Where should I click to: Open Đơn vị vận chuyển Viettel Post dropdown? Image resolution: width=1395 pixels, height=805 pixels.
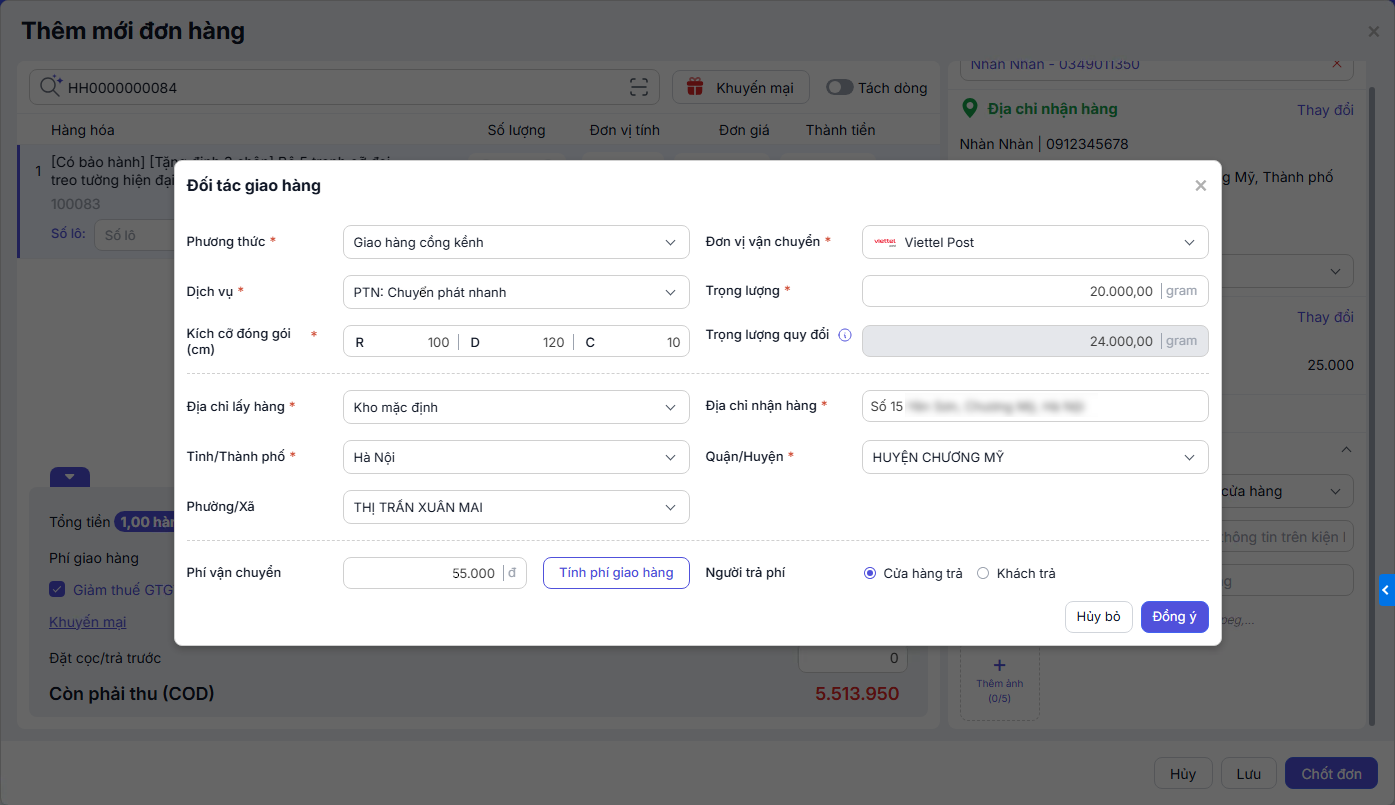pos(1034,242)
